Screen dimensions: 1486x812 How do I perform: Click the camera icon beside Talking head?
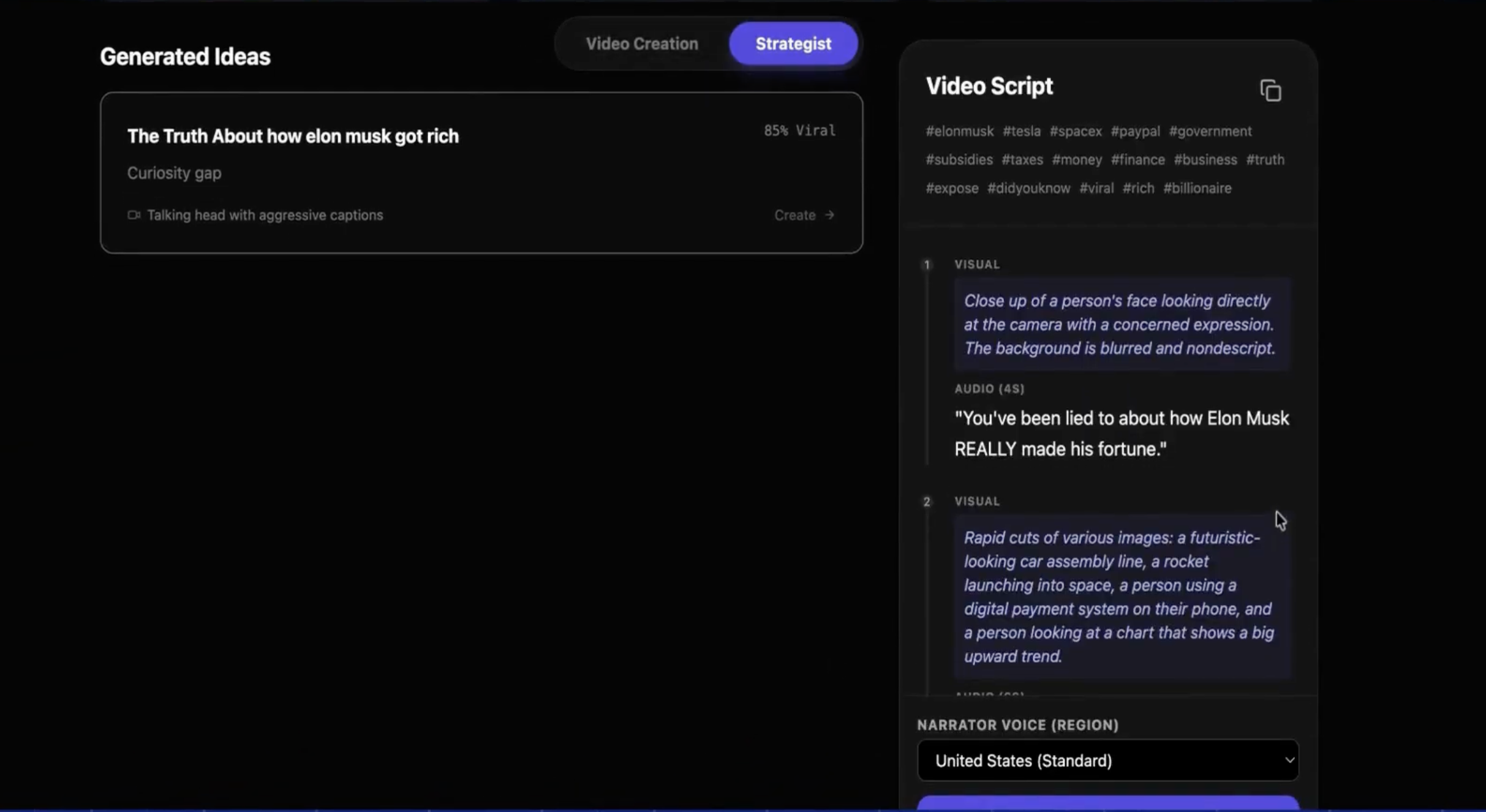click(134, 215)
